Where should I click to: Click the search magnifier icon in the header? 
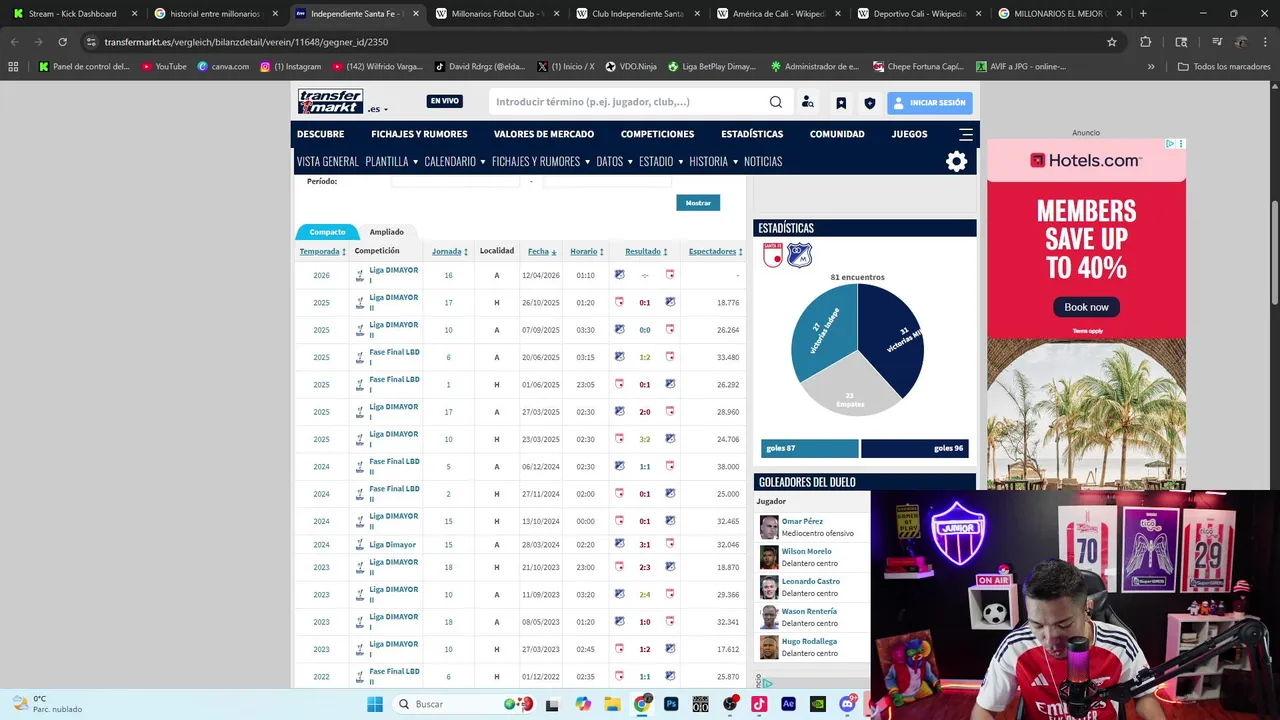776,102
